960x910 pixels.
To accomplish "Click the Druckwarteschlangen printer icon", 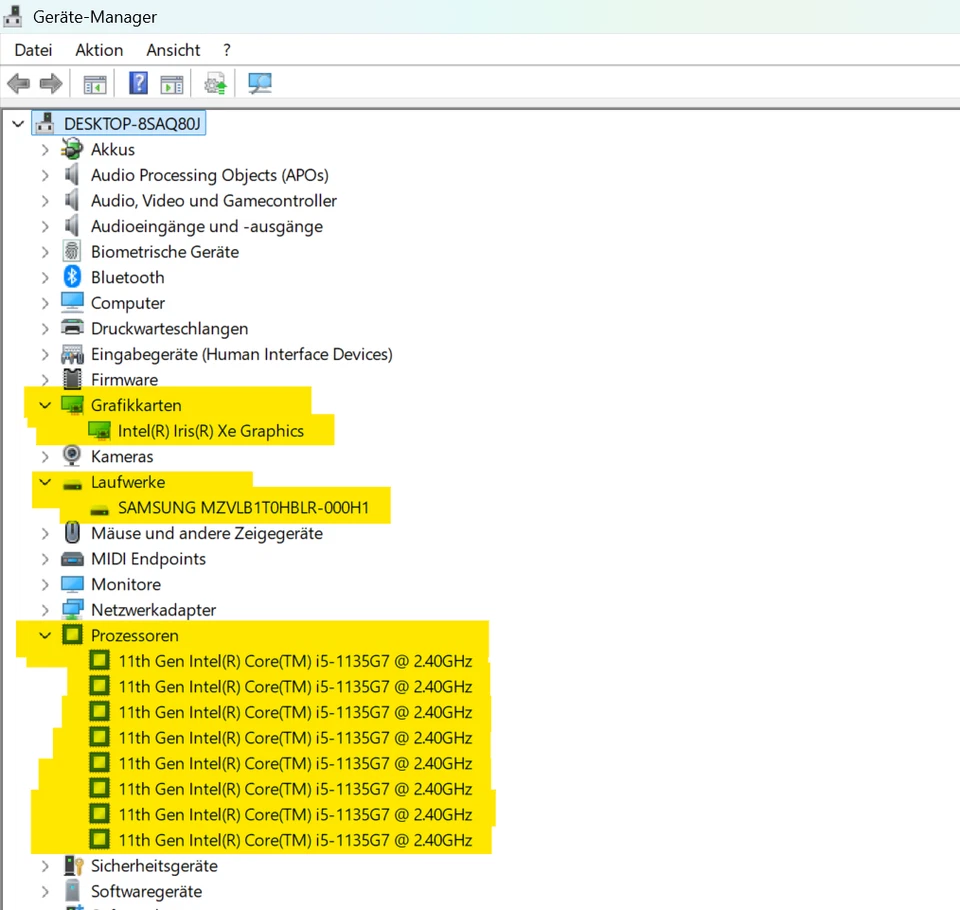I will [72, 328].
